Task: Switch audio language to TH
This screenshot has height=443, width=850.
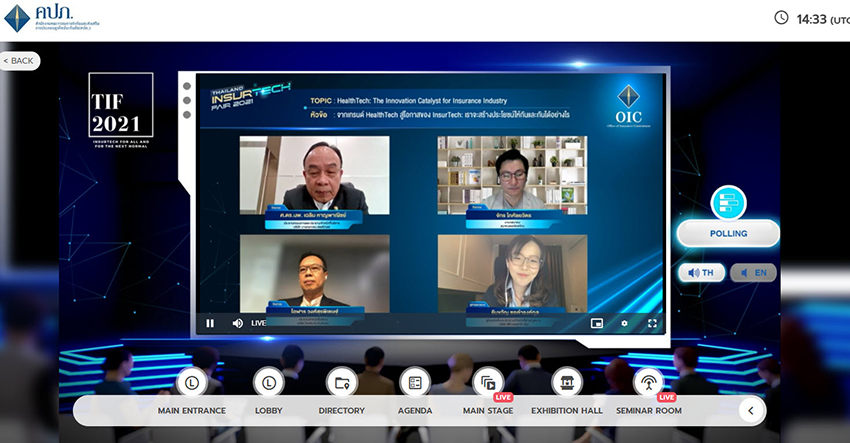Action: pyautogui.click(x=702, y=272)
